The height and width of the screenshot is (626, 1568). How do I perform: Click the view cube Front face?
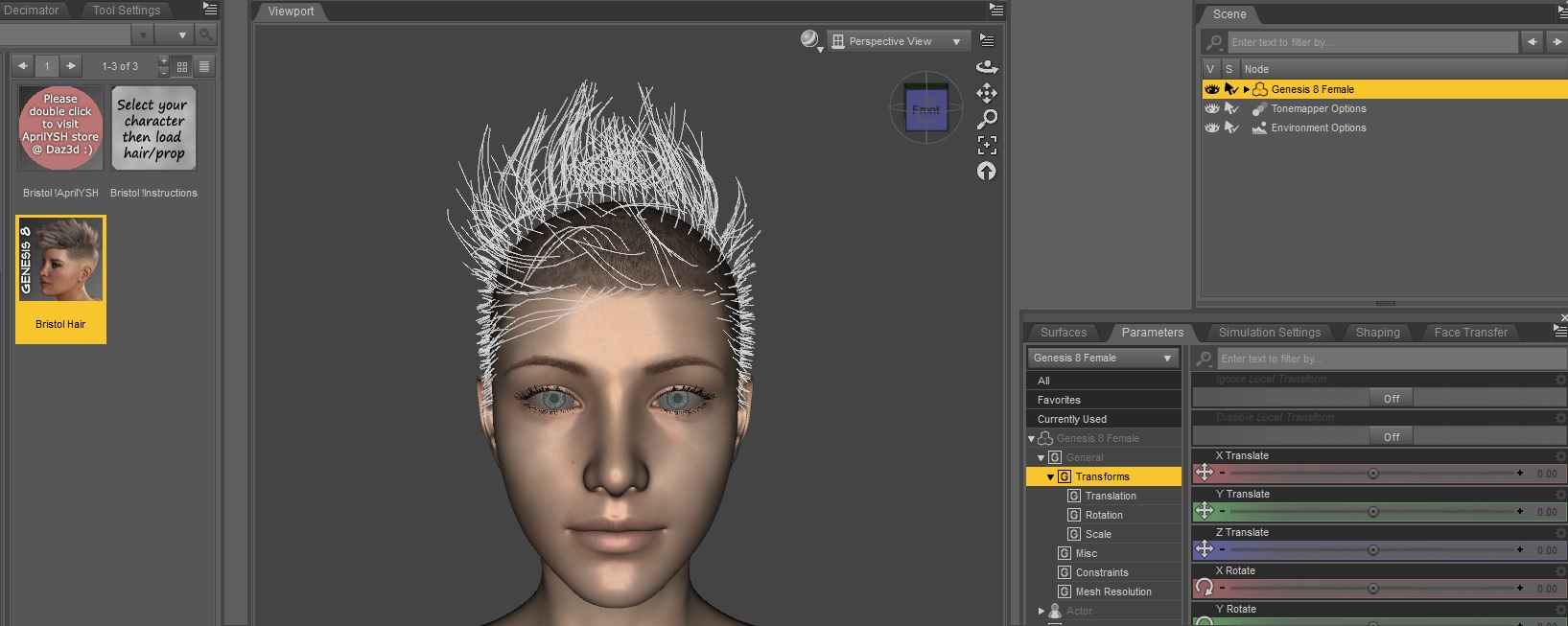point(925,111)
